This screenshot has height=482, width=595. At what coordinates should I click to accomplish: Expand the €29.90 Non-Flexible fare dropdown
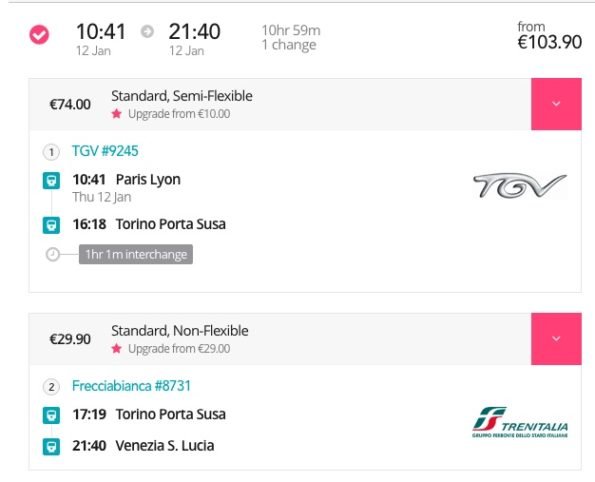click(556, 339)
